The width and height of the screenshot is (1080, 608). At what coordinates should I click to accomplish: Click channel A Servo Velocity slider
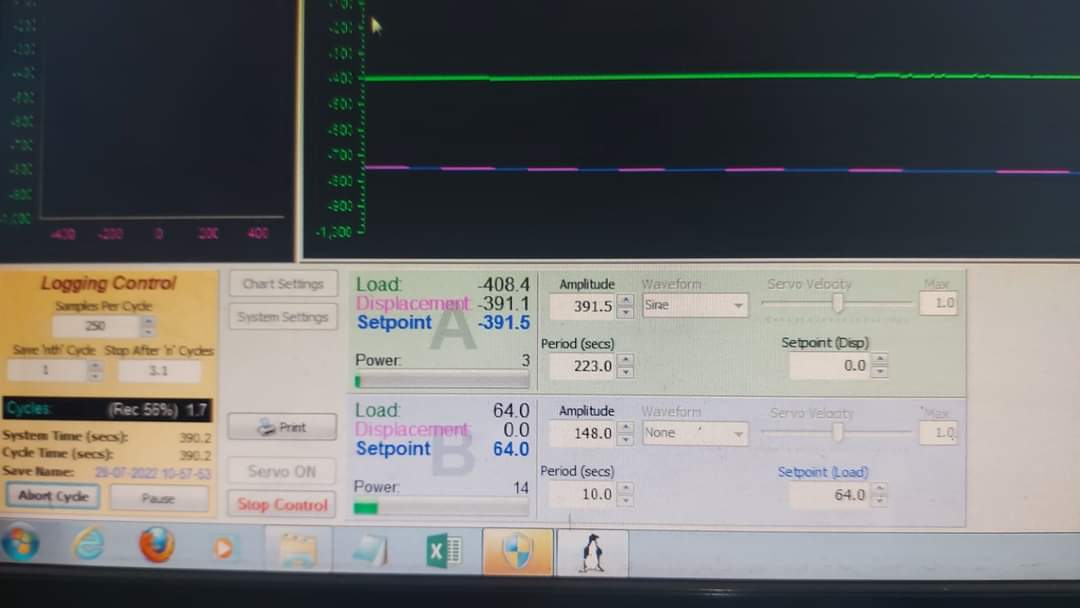[x=838, y=303]
